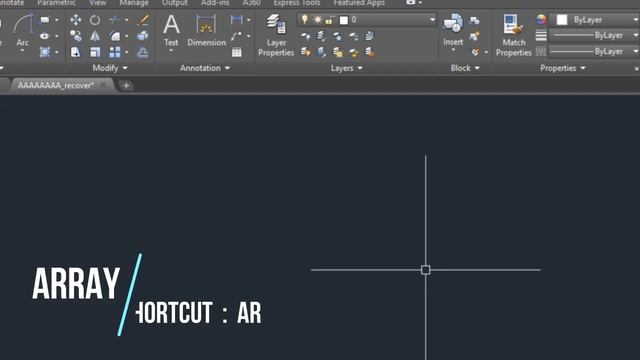Image resolution: width=640 pixels, height=360 pixels.
Task: Click layer 0 color swatch
Action: (x=344, y=20)
